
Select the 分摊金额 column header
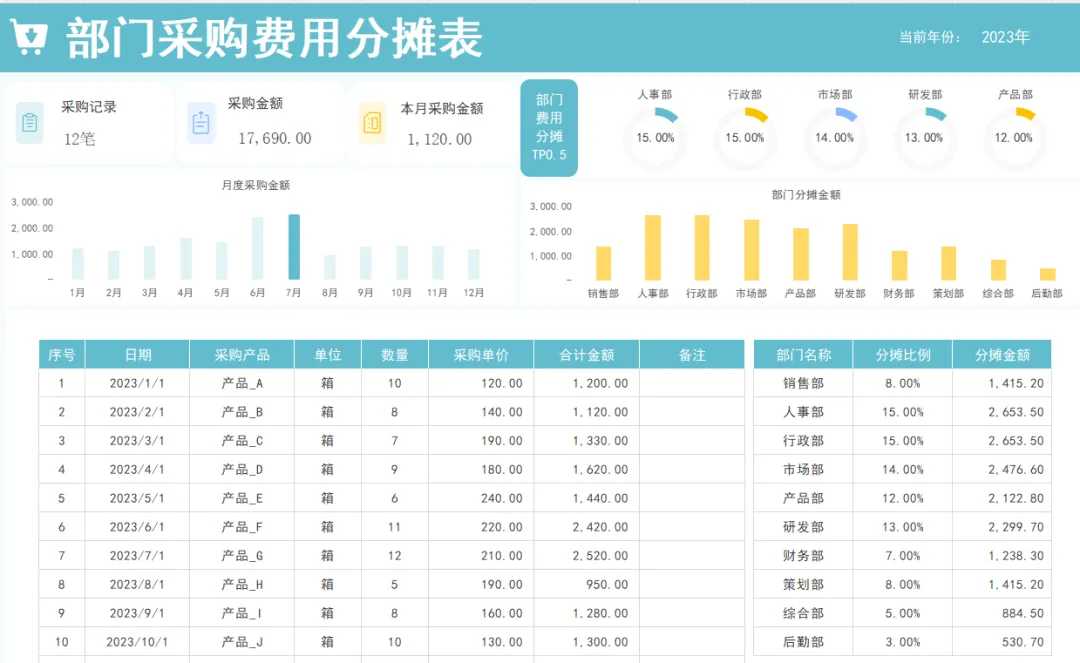(1002, 355)
